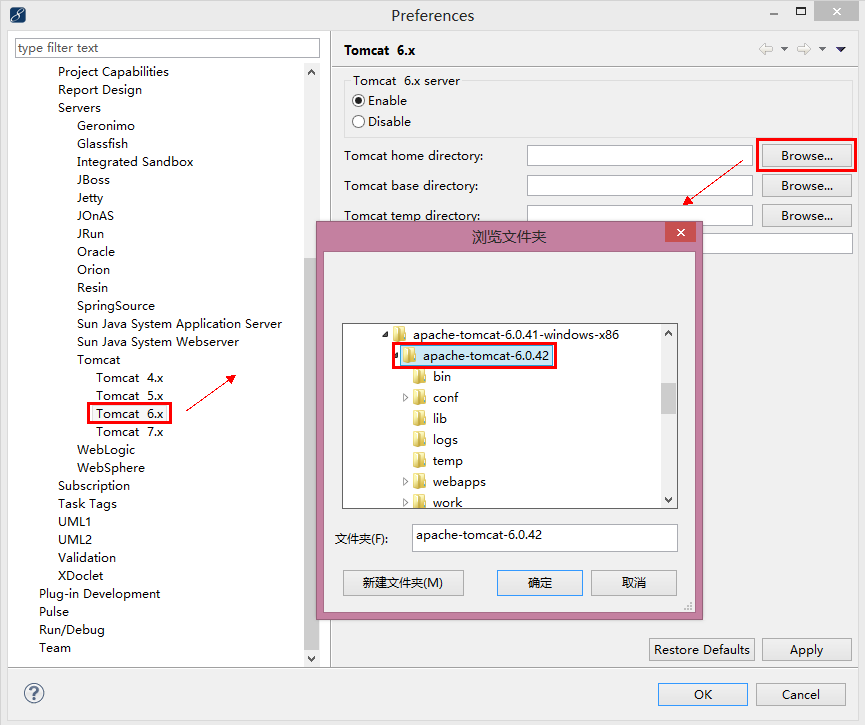Browse for Tomcat home directory
865x725 pixels.
[x=807, y=156]
